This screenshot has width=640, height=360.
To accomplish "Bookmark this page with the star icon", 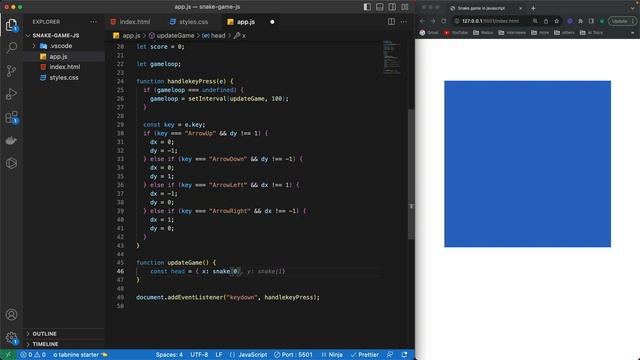I will tap(556, 21).
